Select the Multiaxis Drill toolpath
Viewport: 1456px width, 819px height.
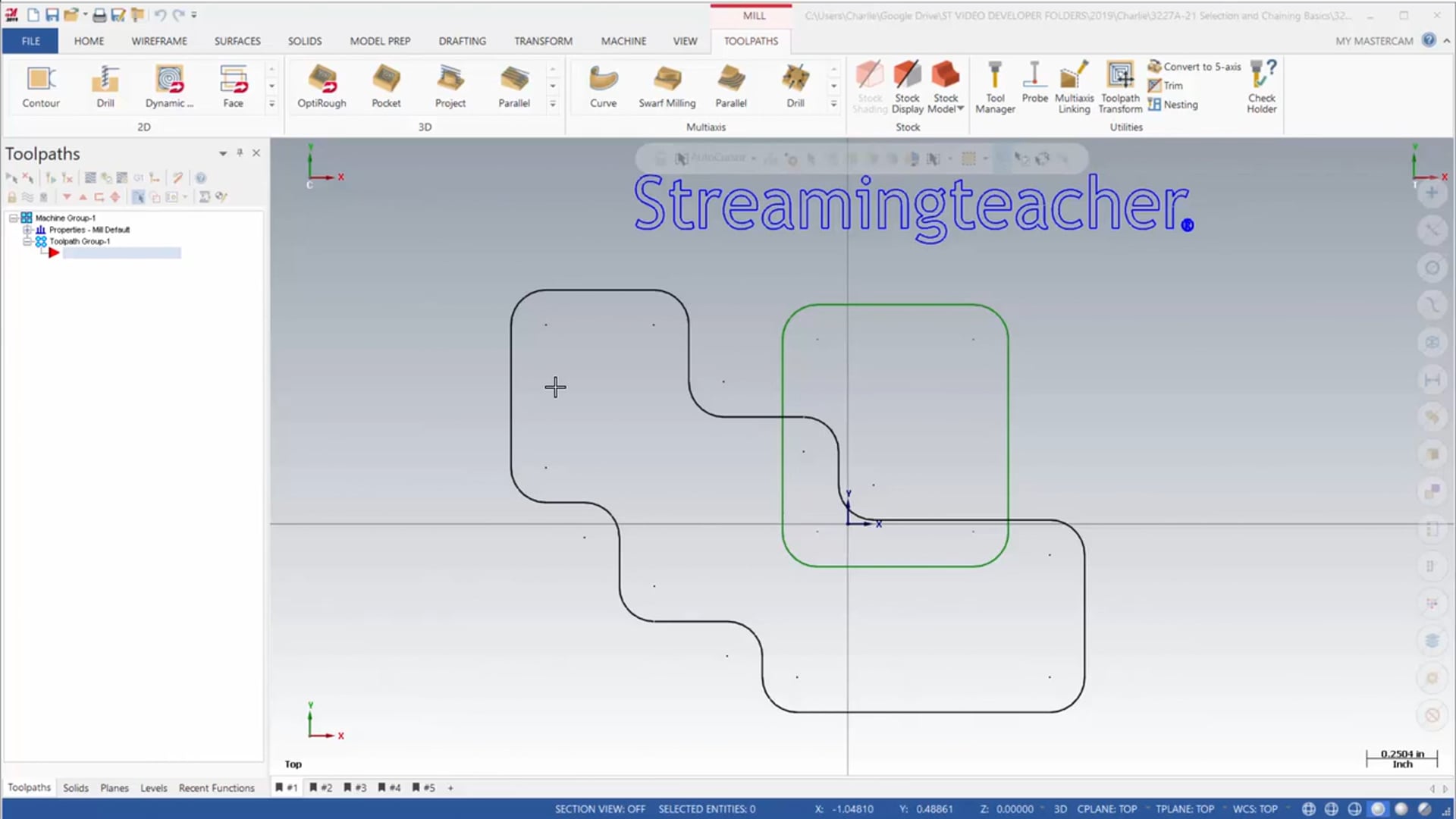click(795, 87)
